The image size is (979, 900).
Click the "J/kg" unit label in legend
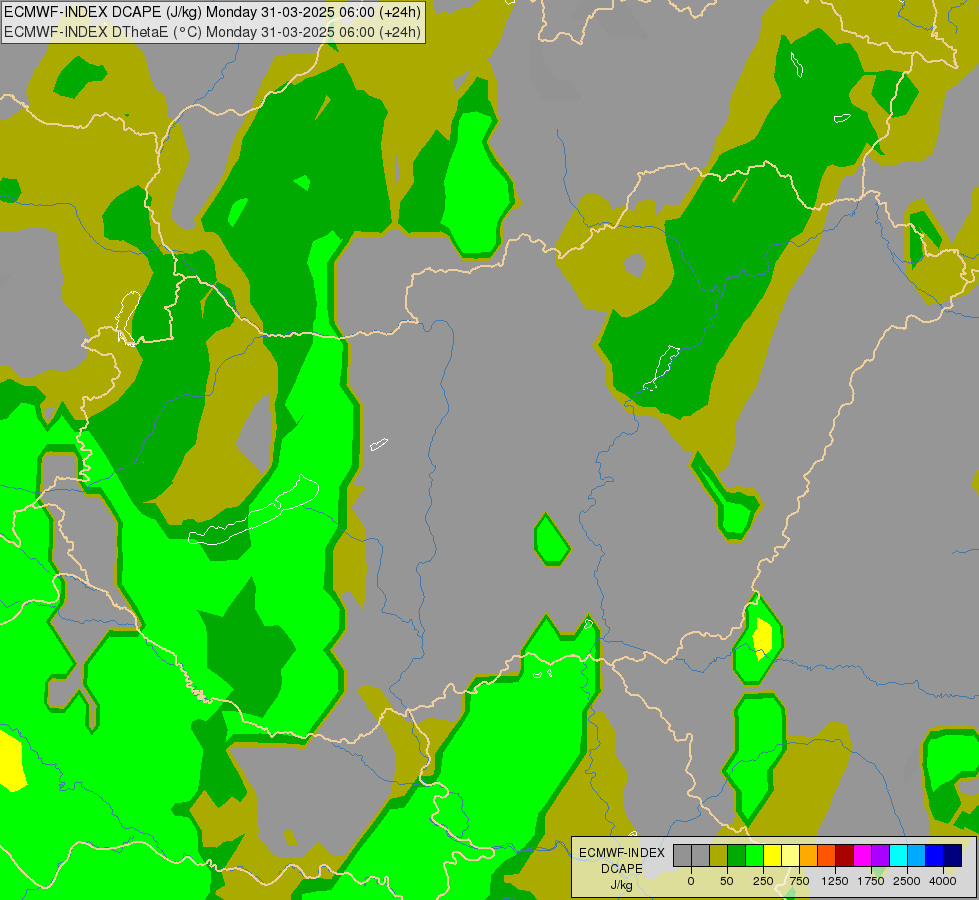[x=622, y=885]
